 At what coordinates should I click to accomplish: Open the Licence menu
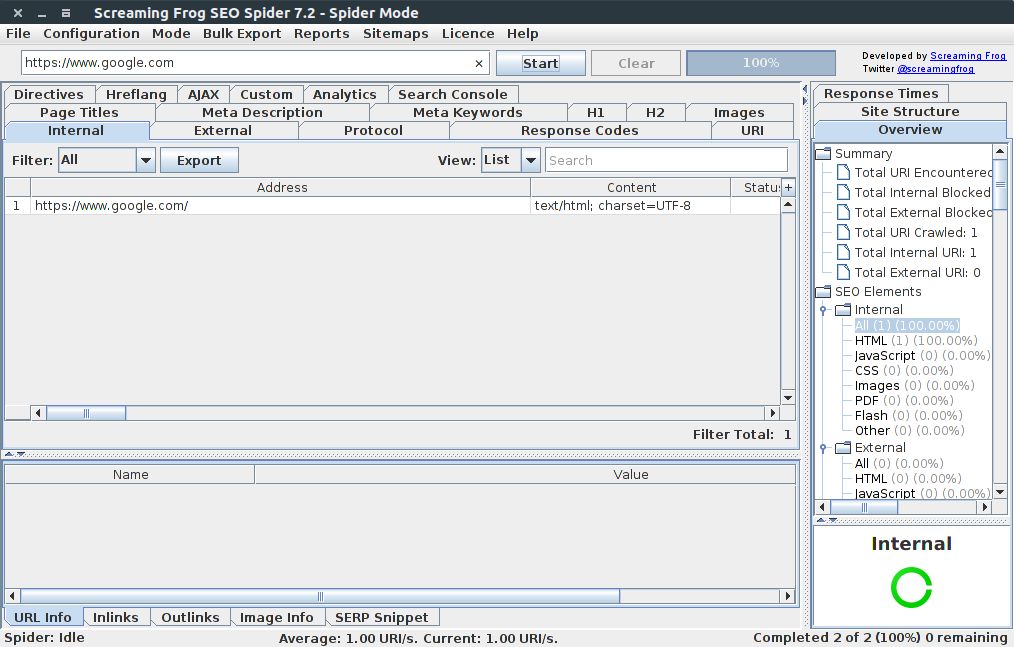click(x=468, y=34)
